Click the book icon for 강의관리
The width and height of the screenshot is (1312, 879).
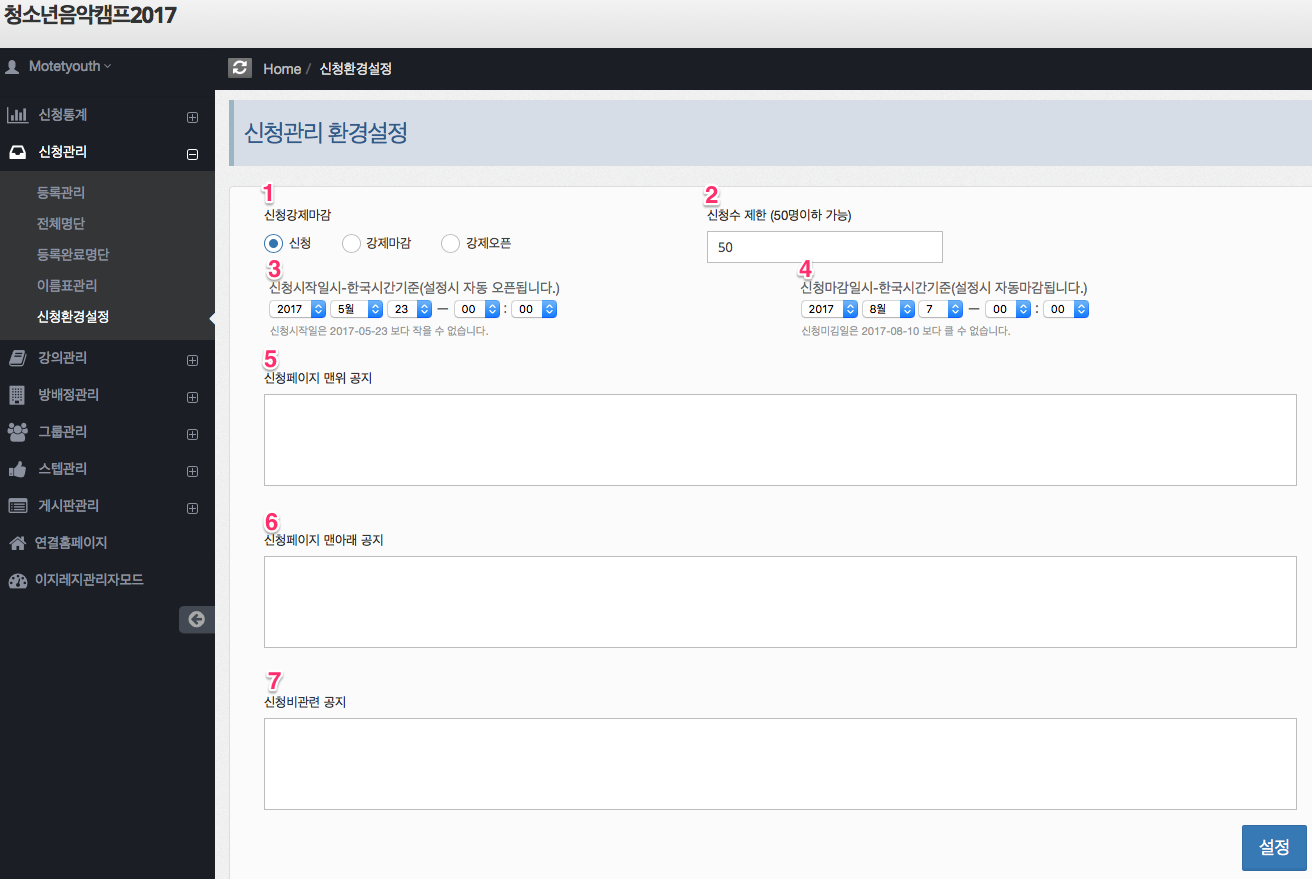click(x=16, y=358)
